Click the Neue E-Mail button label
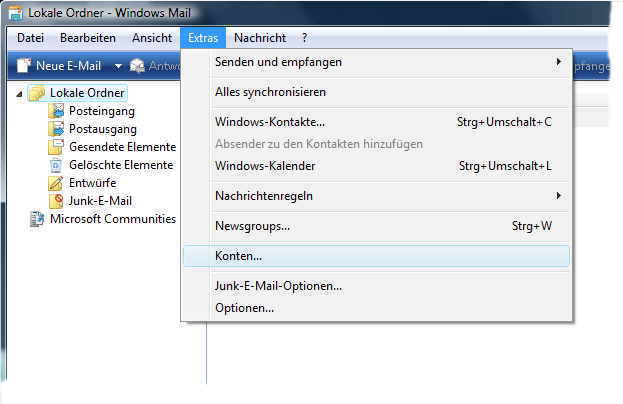Image resolution: width=623 pixels, height=404 pixels. (68, 66)
